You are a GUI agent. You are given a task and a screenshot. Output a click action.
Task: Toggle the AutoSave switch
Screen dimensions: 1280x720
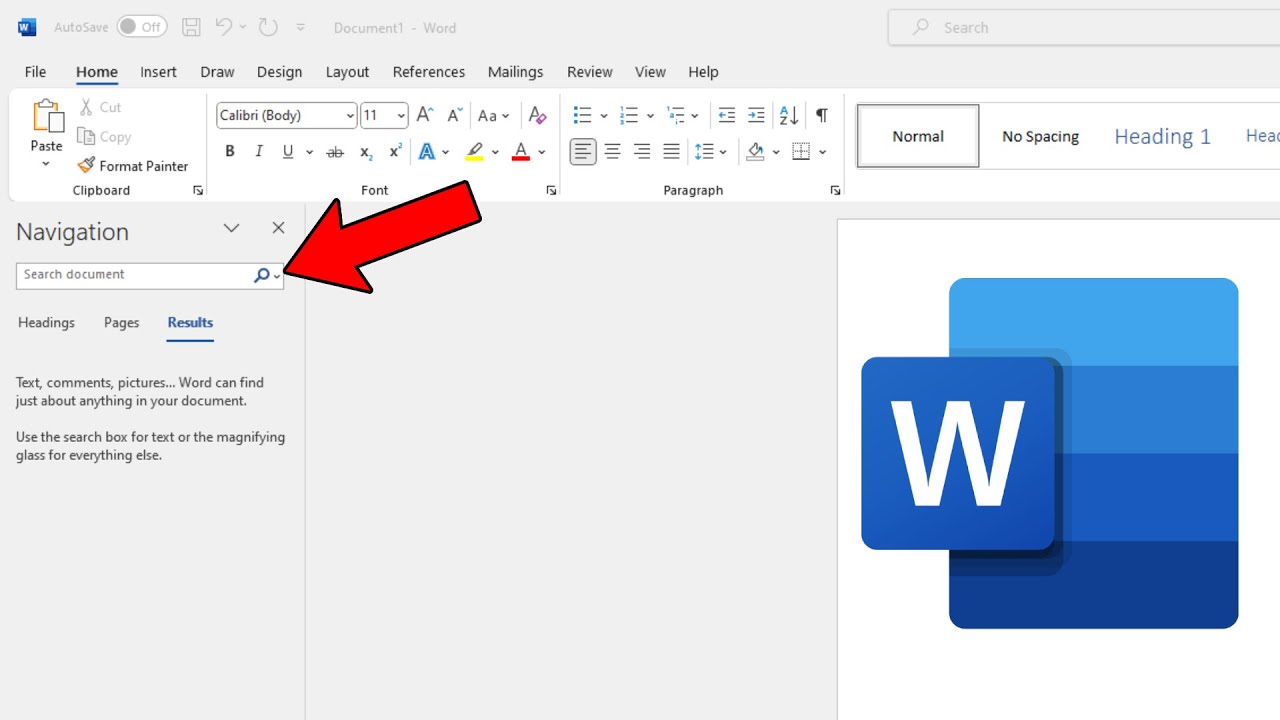click(141, 28)
